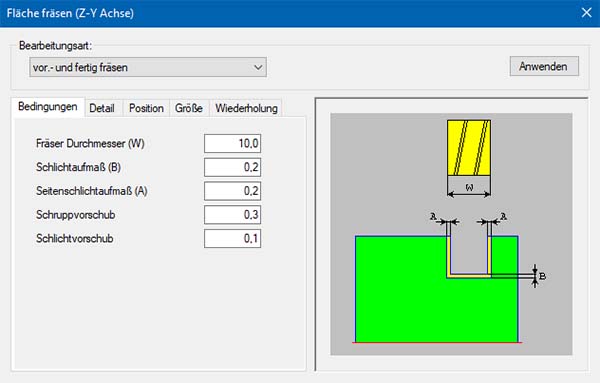Screen dimensions: 600x383
Task: Click the right A dimension marker
Action: (x=492, y=219)
